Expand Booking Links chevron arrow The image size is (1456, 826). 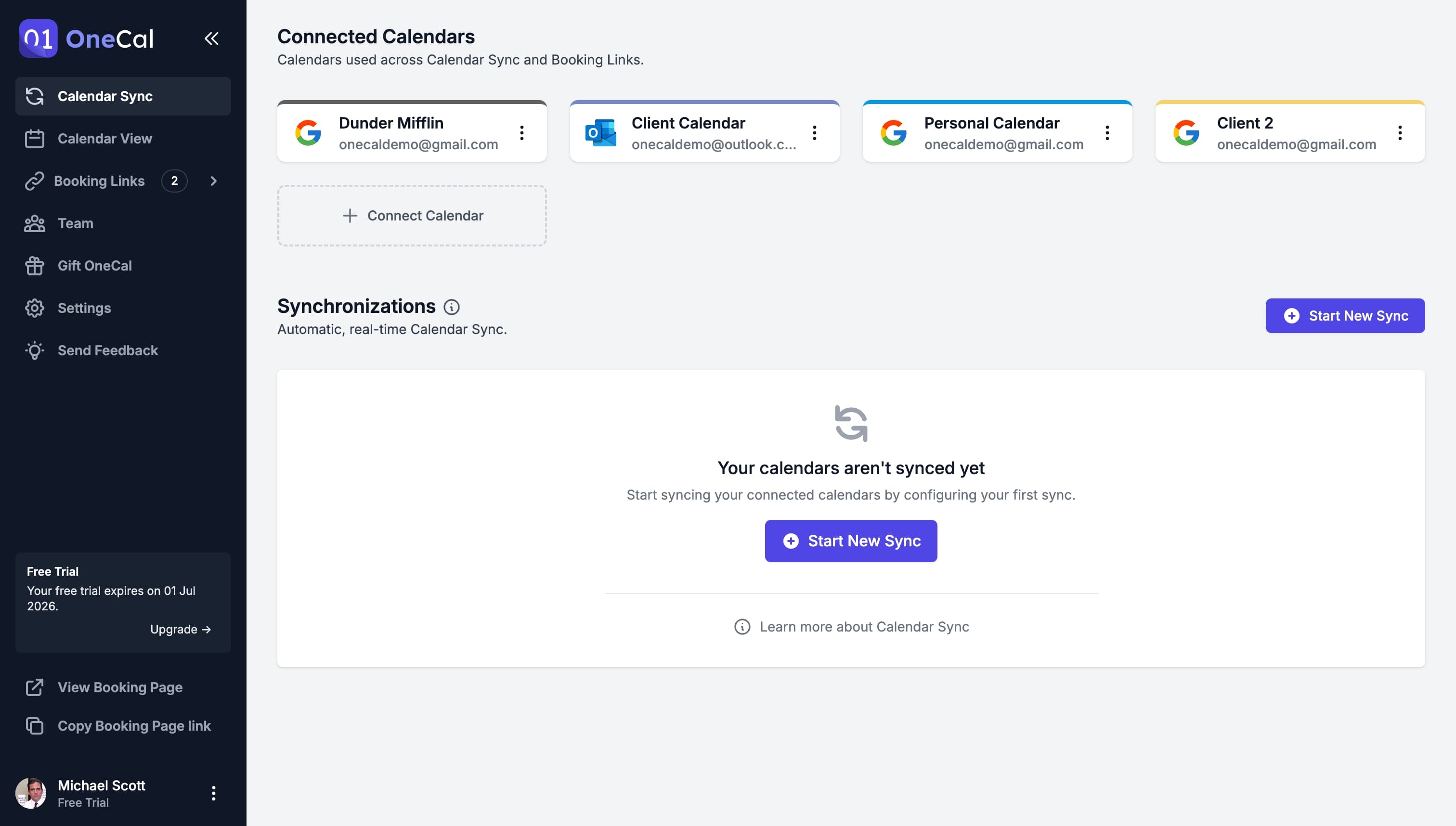coord(213,181)
